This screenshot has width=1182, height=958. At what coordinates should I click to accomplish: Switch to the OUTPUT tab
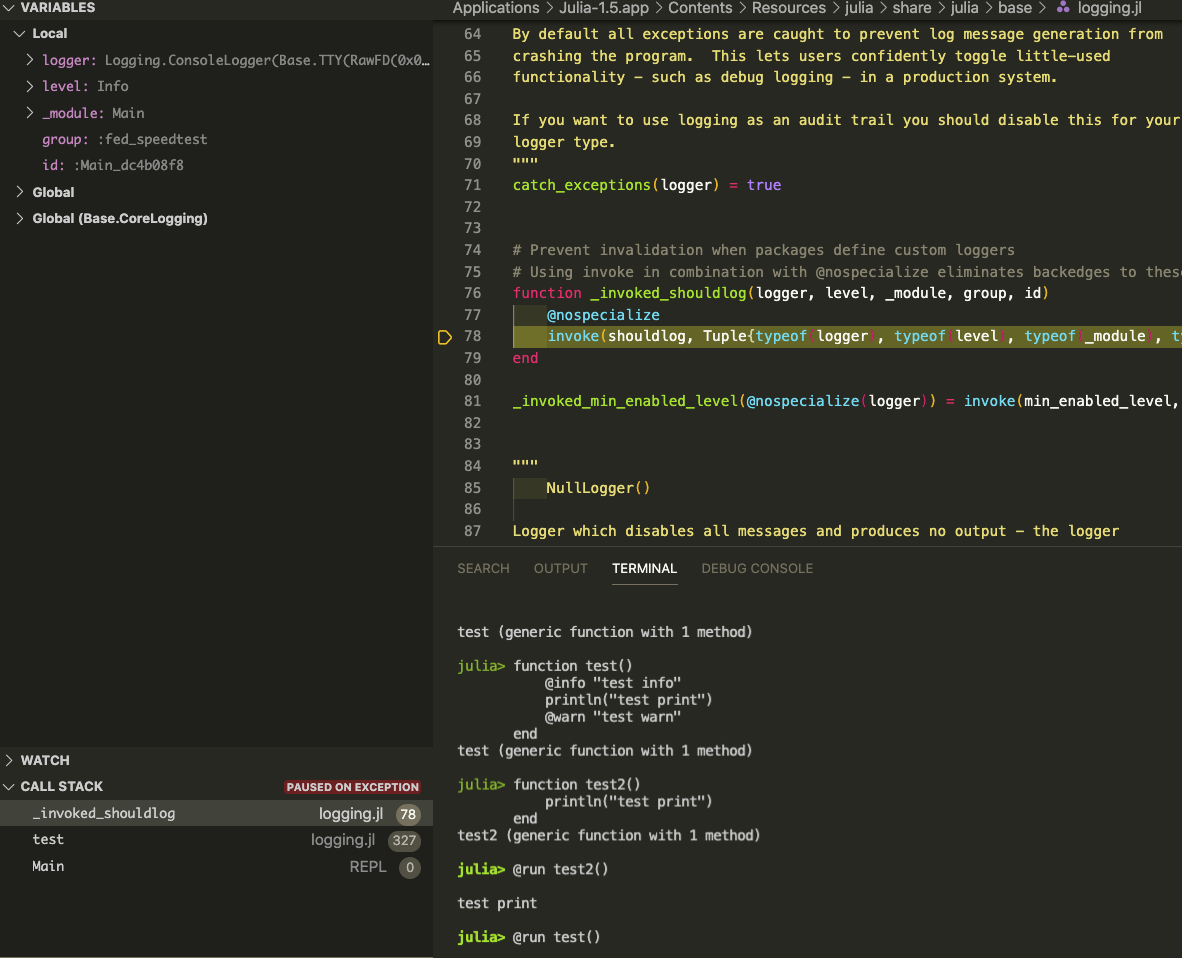[x=560, y=568]
